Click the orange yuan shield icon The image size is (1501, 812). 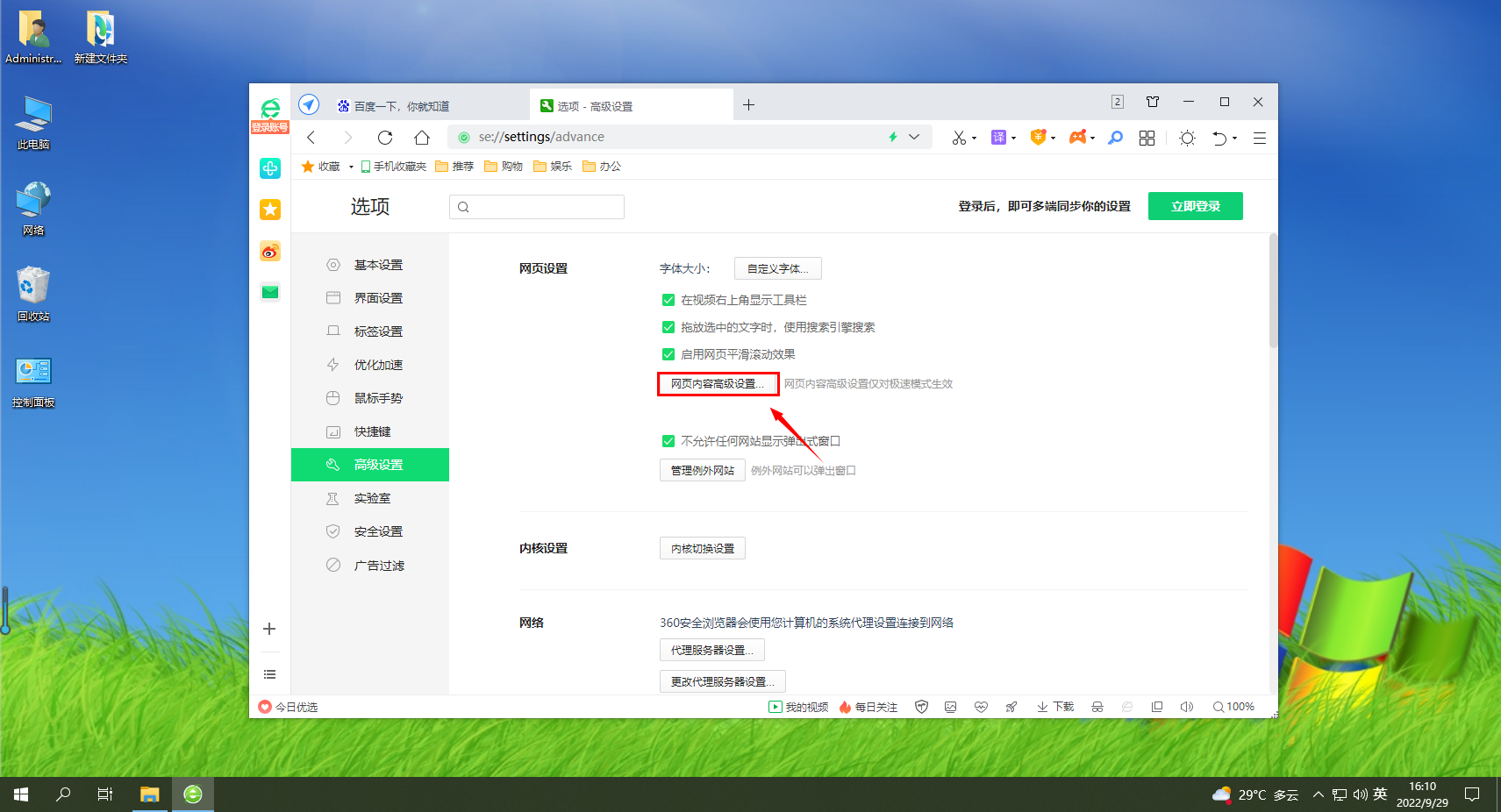[x=1038, y=137]
